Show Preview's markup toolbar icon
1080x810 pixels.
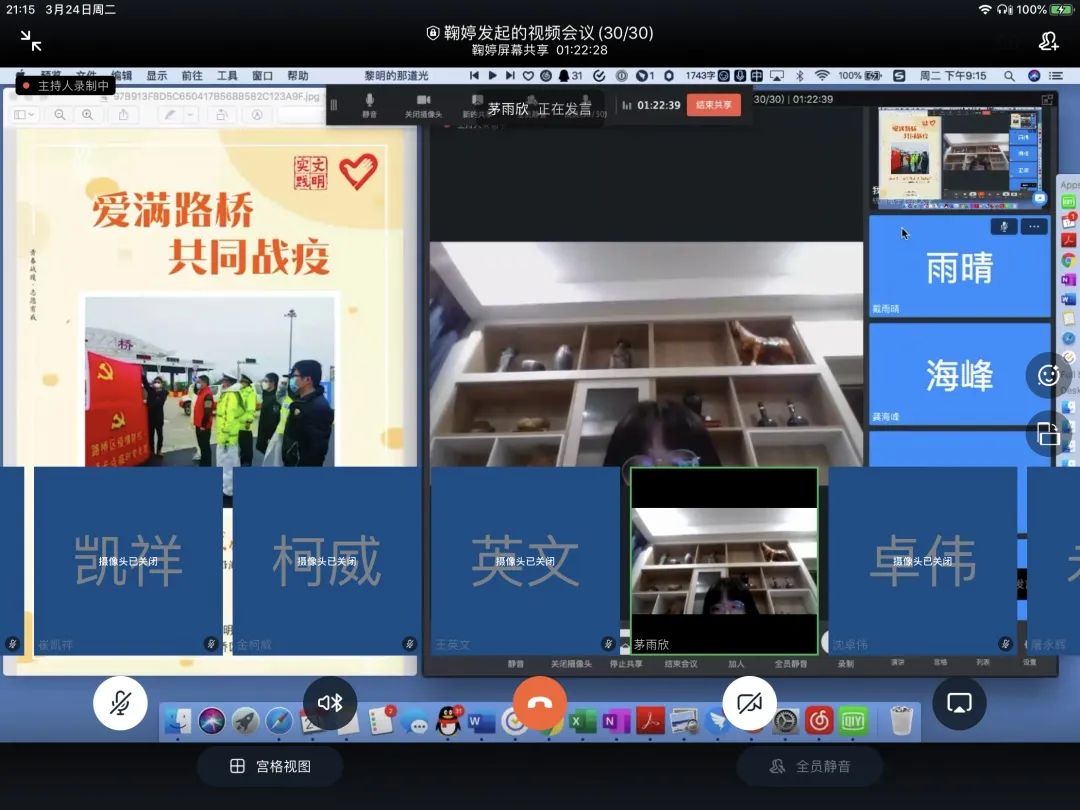click(x=257, y=114)
